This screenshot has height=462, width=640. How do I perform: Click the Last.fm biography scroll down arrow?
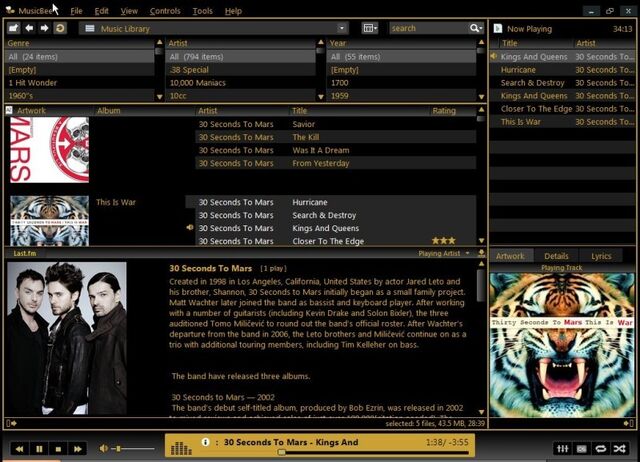[481, 412]
